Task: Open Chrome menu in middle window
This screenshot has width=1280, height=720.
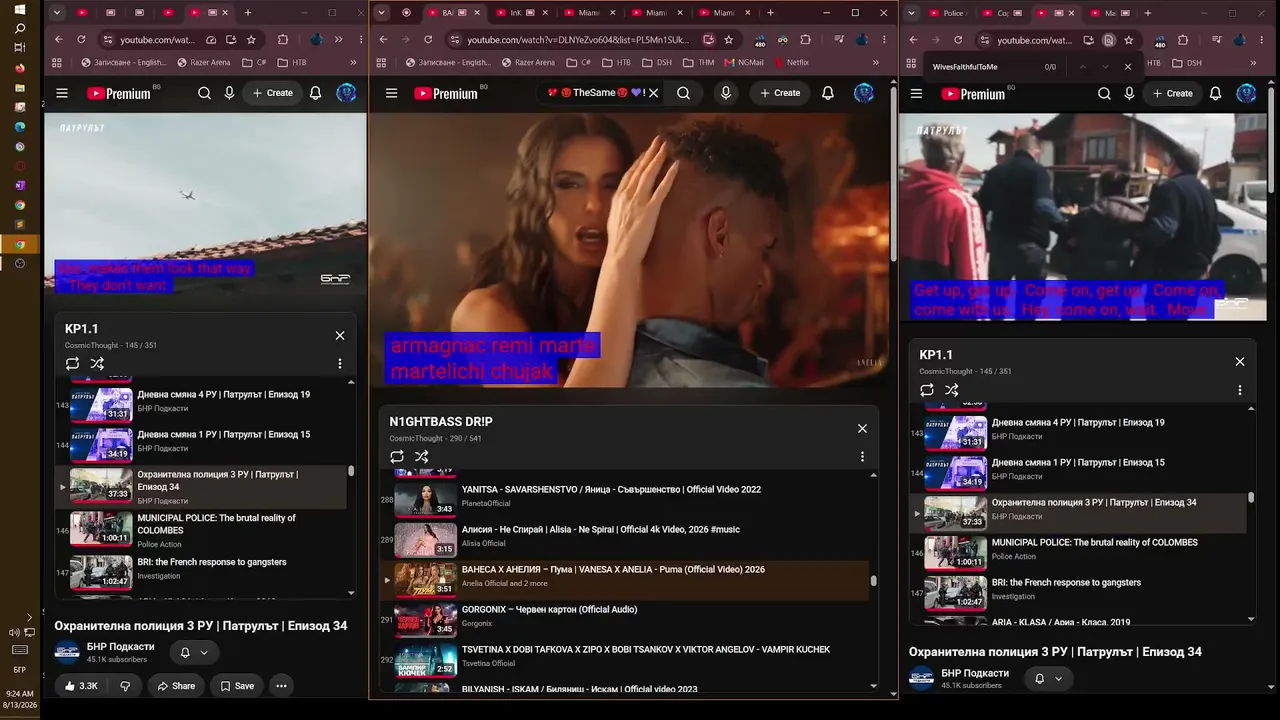Action: click(883, 40)
